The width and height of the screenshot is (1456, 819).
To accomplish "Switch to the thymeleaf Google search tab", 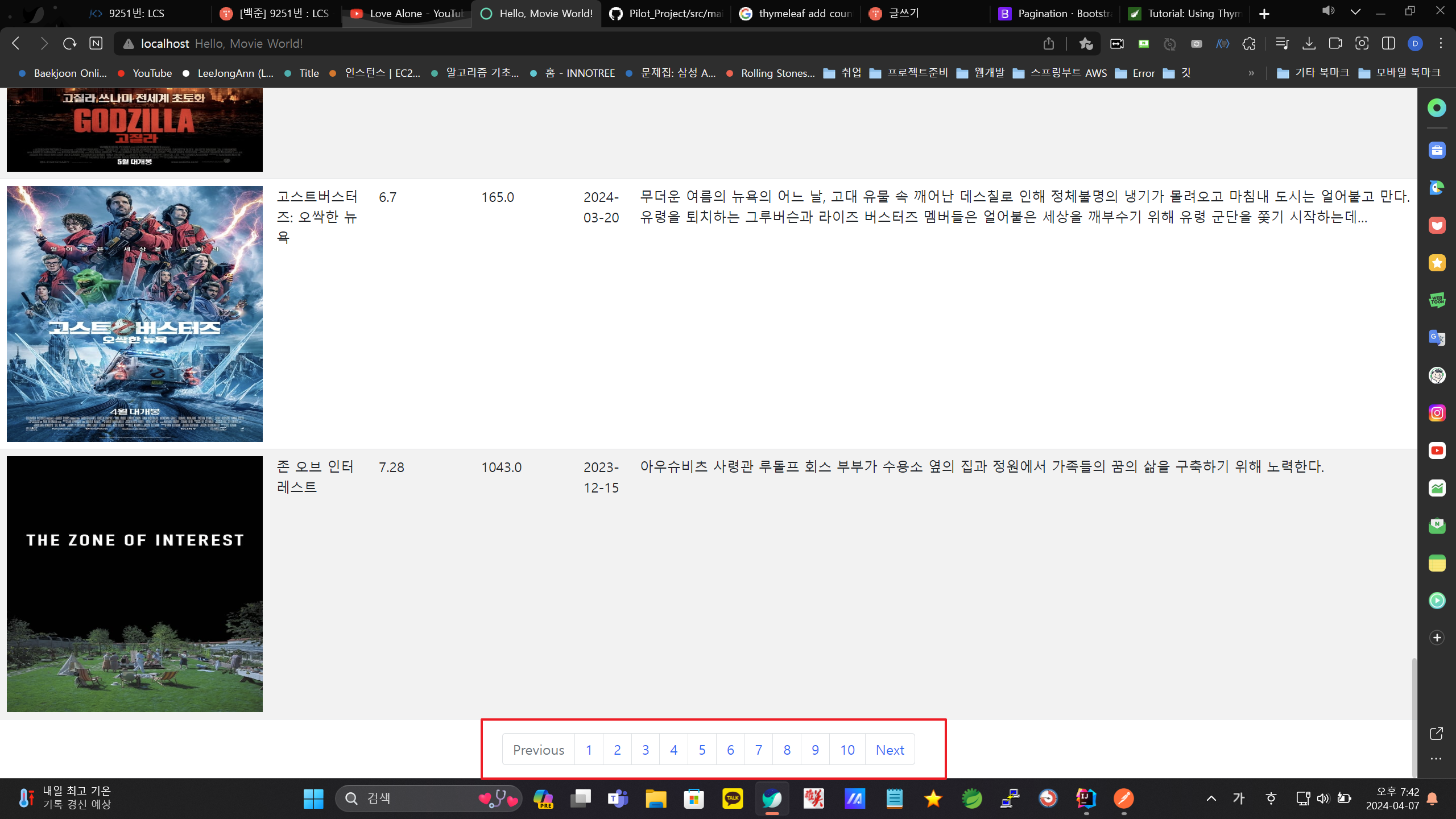I will (x=796, y=14).
